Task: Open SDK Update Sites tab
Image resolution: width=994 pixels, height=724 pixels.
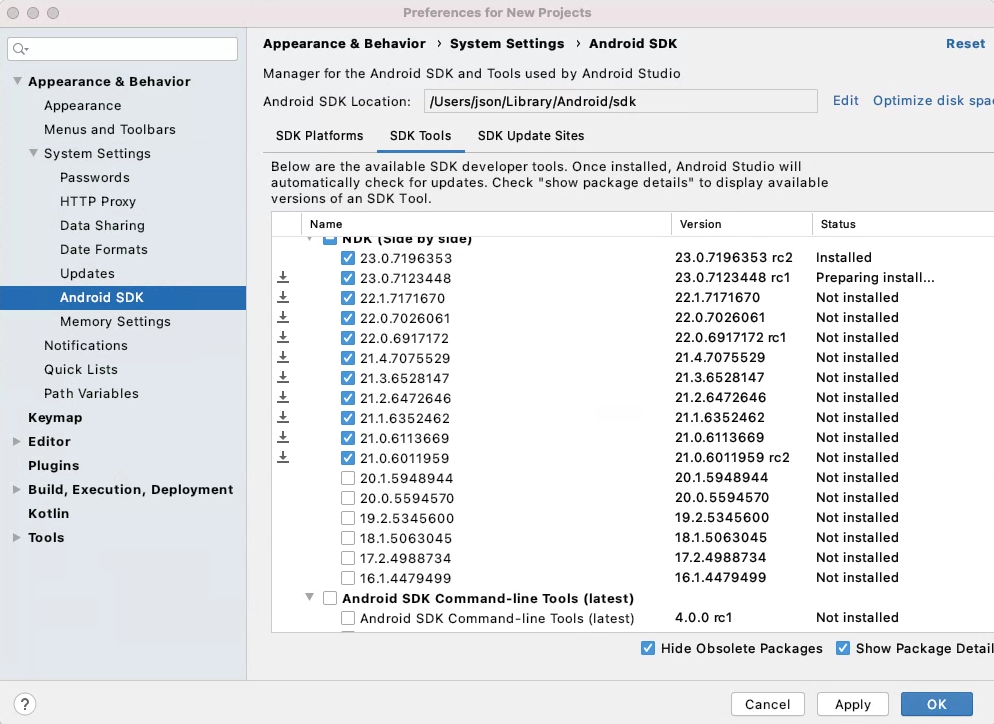Action: point(531,136)
